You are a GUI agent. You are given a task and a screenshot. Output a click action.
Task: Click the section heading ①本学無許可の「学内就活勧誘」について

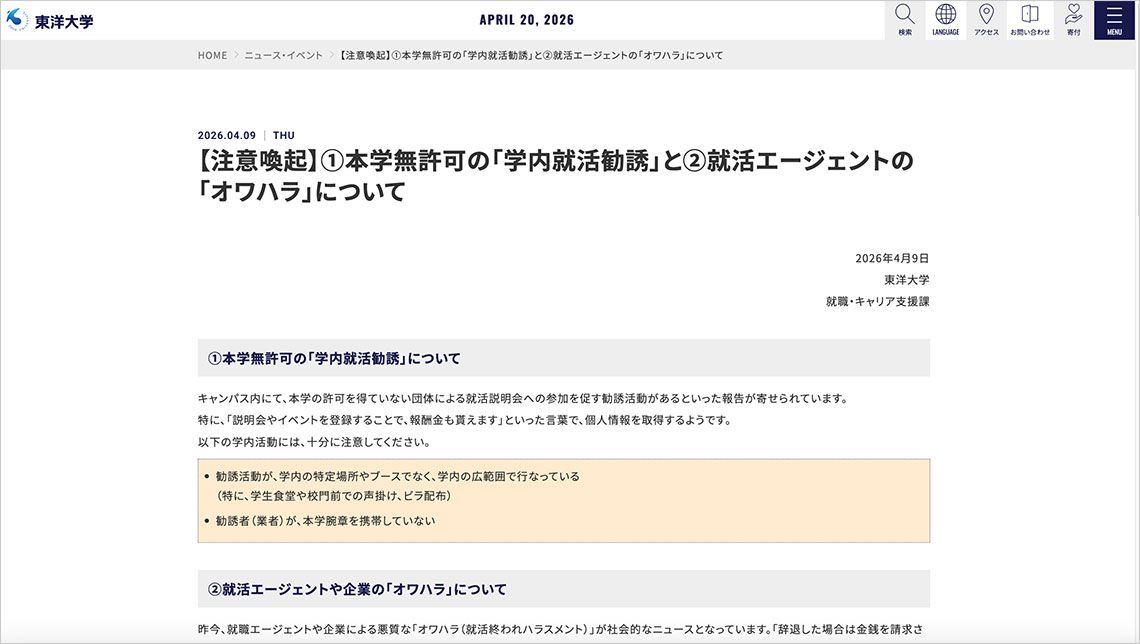334,358
